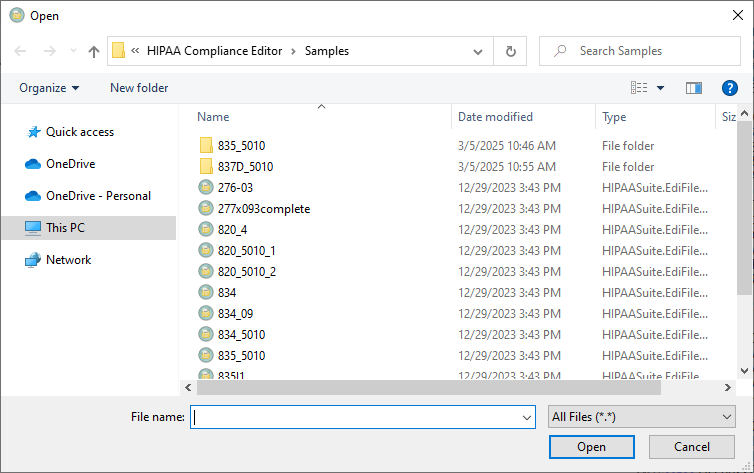Screen dimensions: 754x473
Task: Open the Help button
Action: click(729, 88)
